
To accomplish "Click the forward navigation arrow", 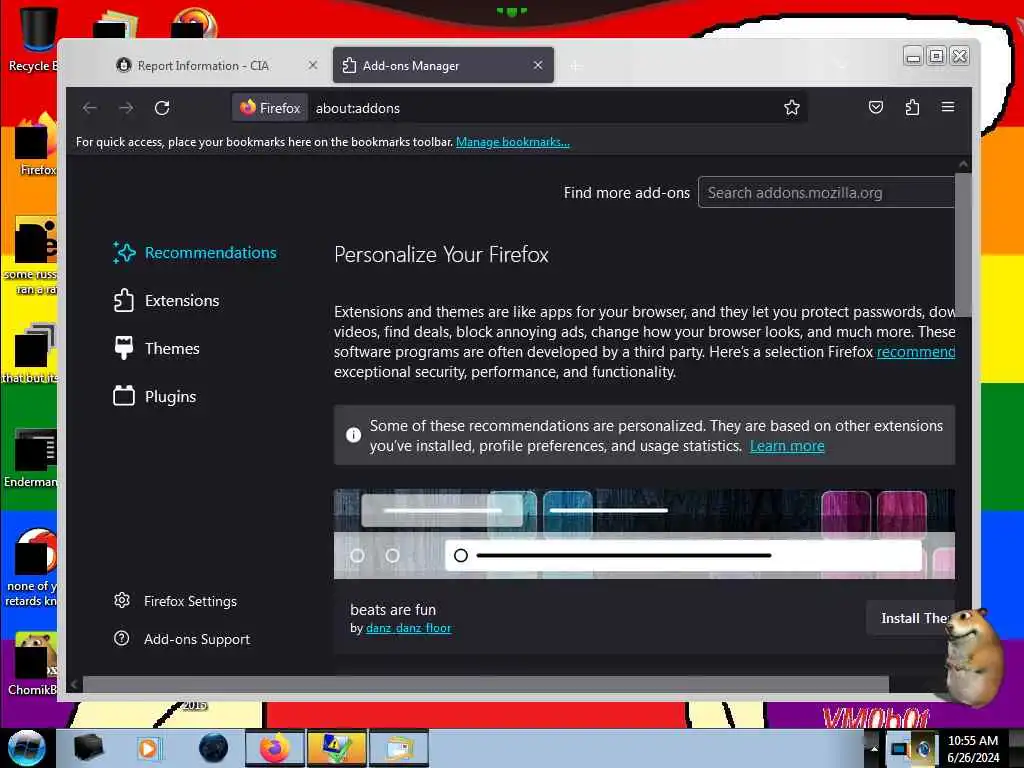I will [x=126, y=108].
